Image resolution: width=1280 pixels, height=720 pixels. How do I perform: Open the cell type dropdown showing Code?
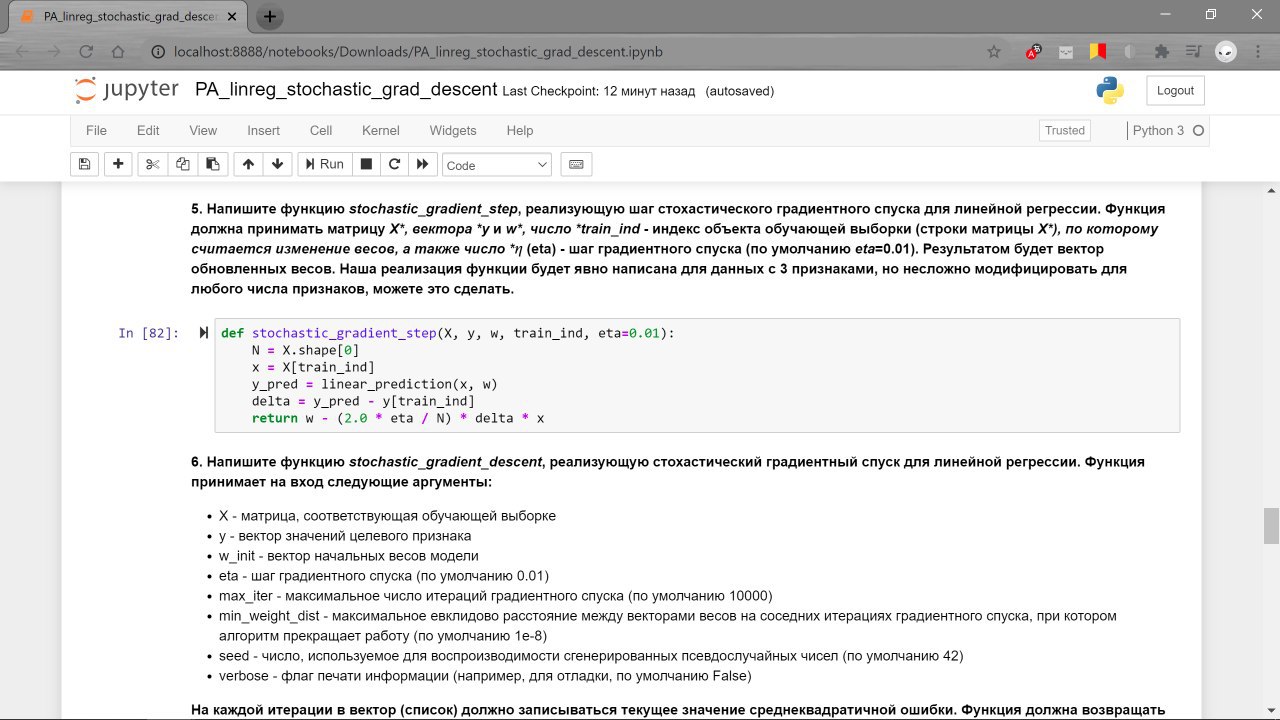[x=497, y=165]
